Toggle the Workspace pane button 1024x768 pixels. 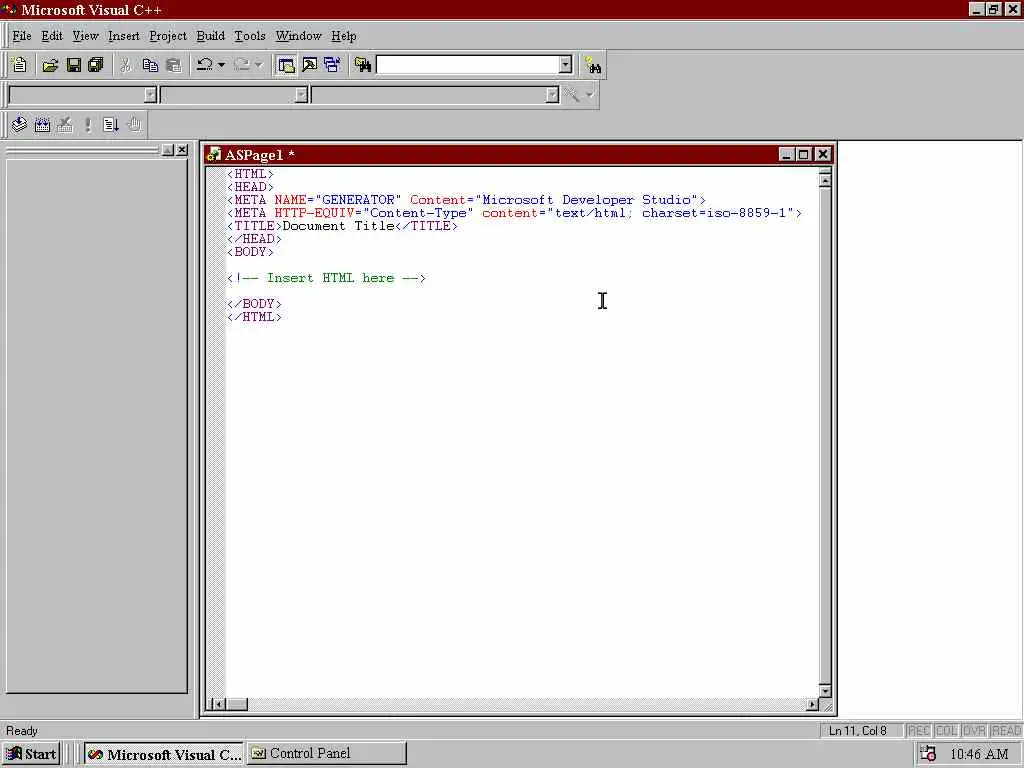[286, 65]
